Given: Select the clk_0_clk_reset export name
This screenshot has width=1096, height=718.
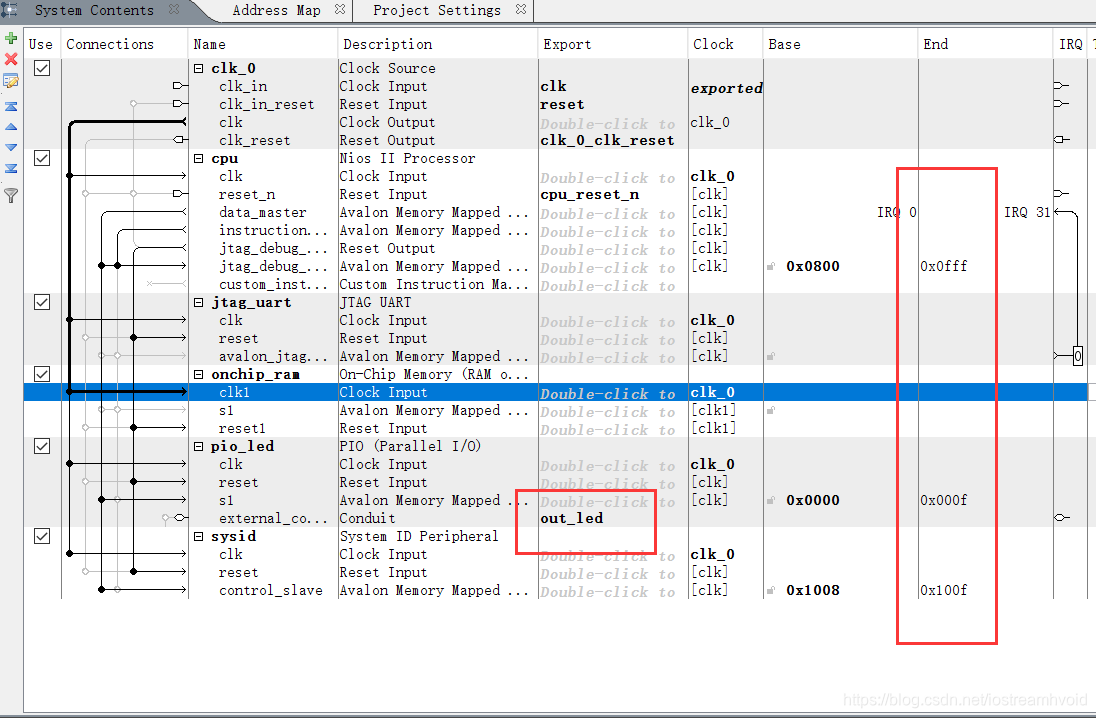Looking at the screenshot, I should (607, 141).
